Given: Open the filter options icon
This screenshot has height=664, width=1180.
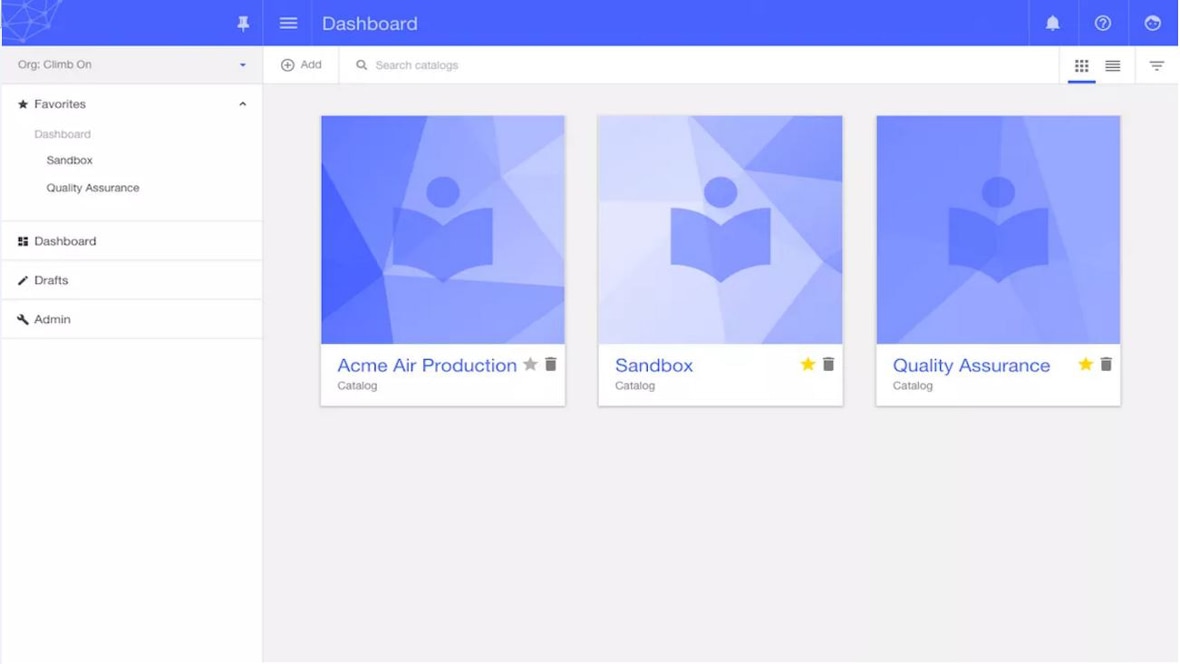Looking at the screenshot, I should click(x=1156, y=66).
